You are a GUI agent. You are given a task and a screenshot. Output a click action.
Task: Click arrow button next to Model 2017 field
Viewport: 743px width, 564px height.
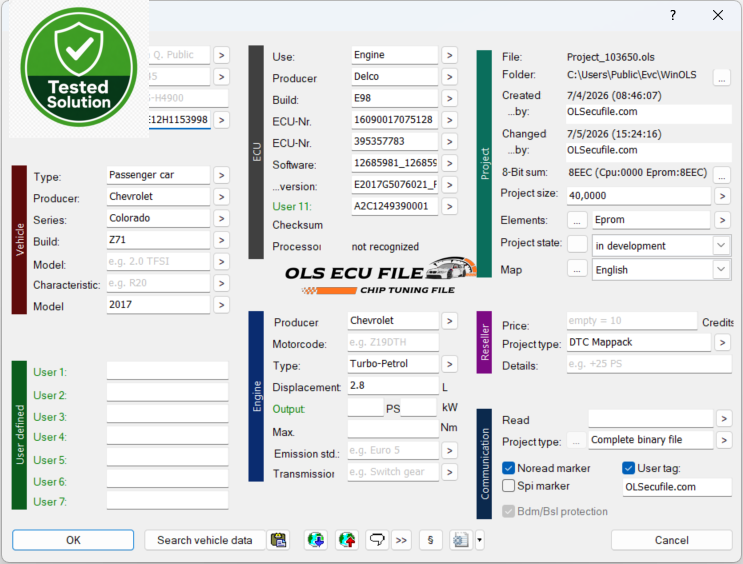[221, 305]
